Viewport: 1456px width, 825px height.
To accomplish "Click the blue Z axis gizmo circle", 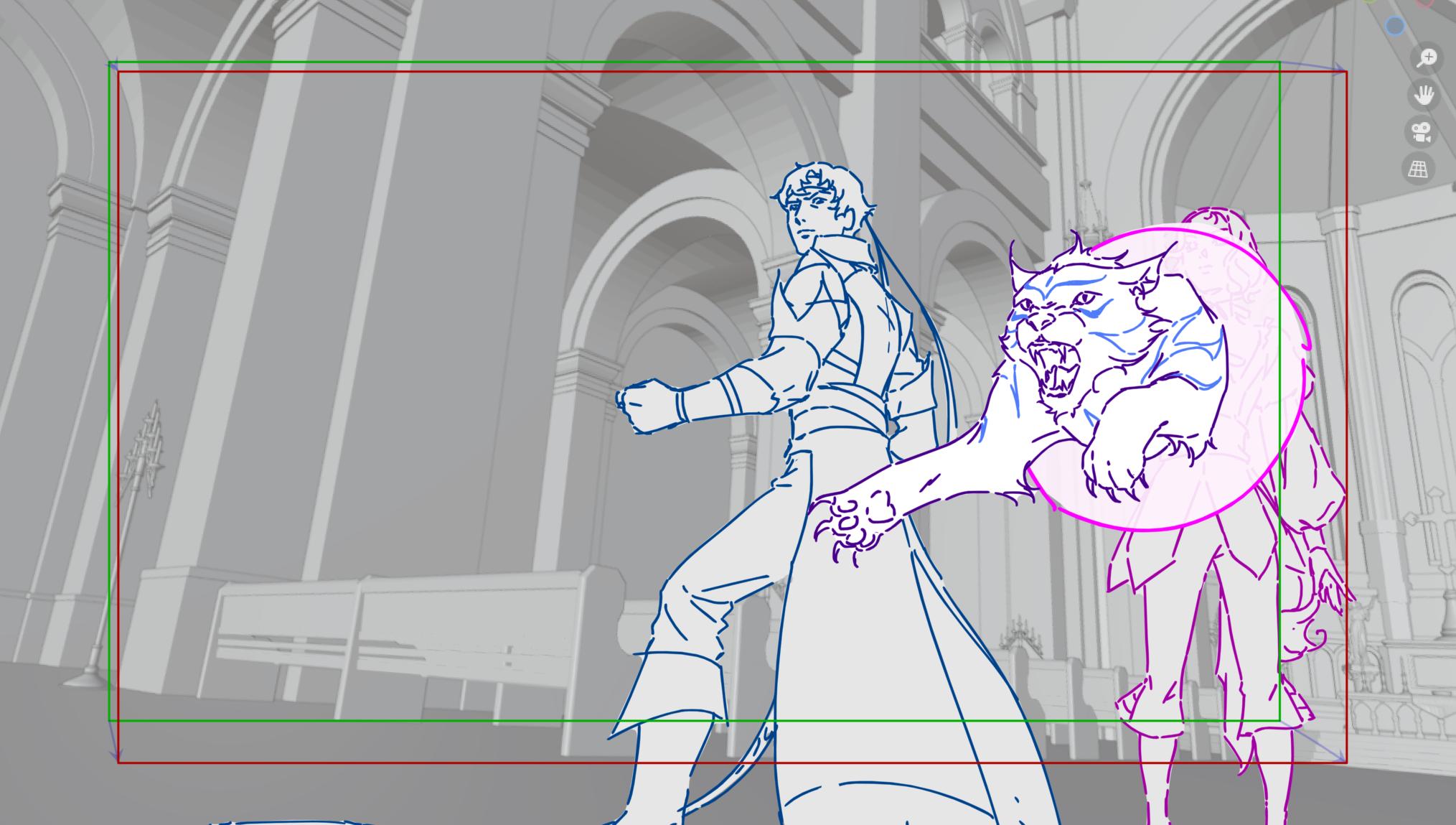I will coord(1394,27).
